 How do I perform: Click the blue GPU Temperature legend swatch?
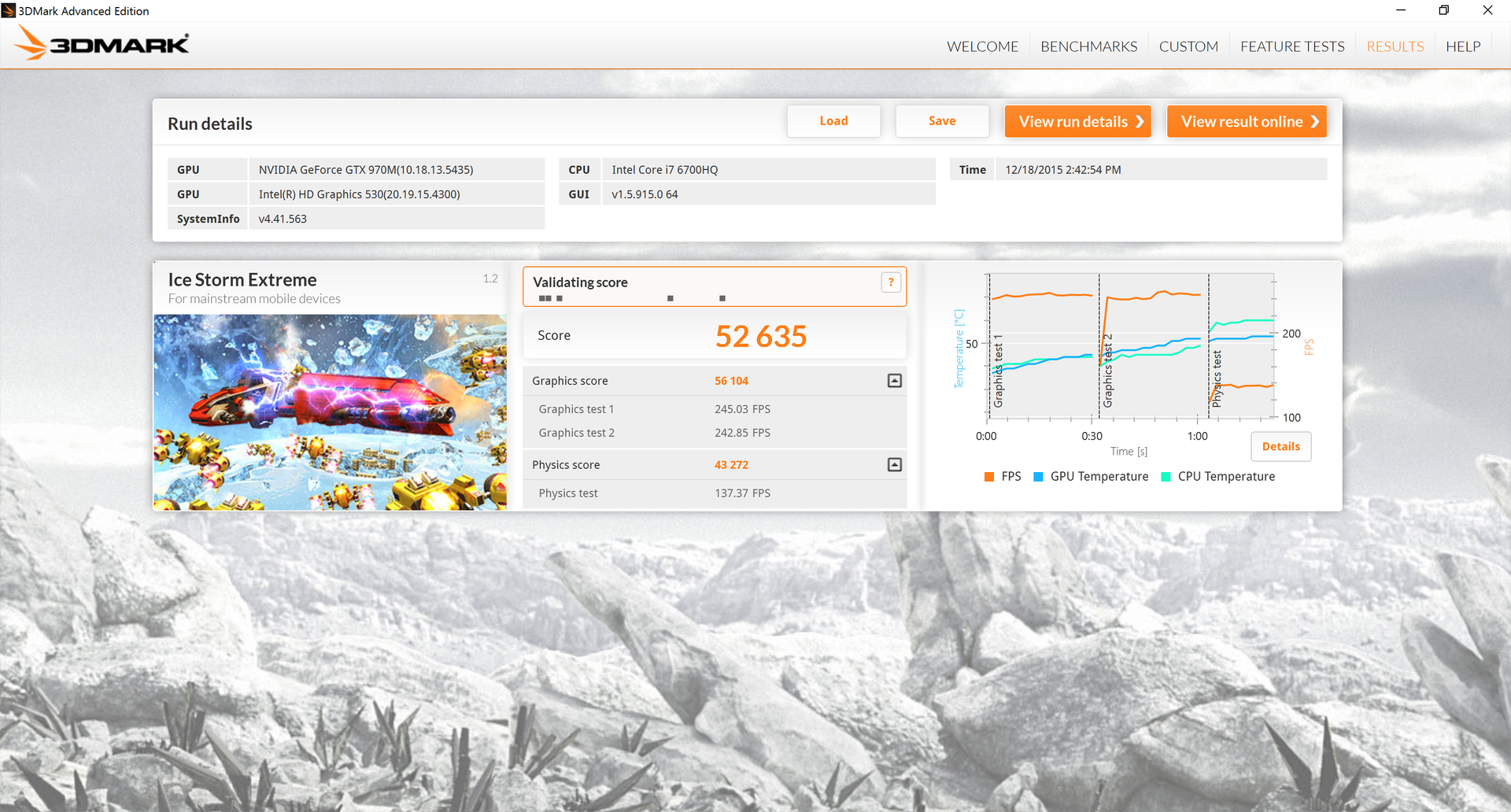pos(1038,477)
